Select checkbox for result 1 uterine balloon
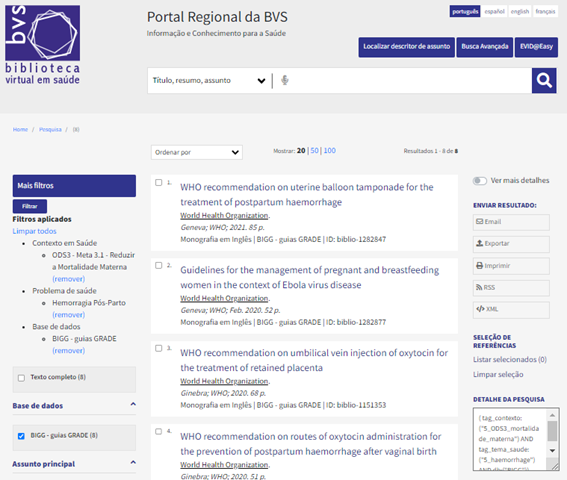The height and width of the screenshot is (480, 567). (x=158, y=182)
